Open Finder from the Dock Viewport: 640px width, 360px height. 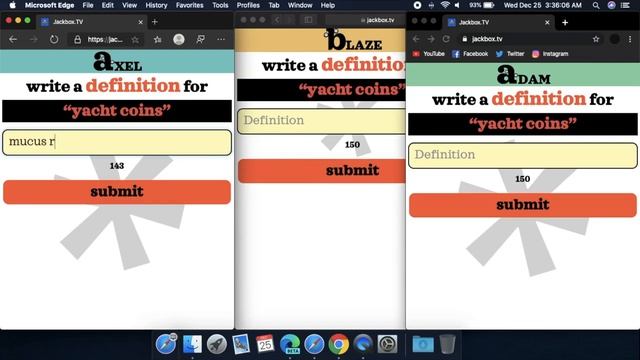(192, 344)
